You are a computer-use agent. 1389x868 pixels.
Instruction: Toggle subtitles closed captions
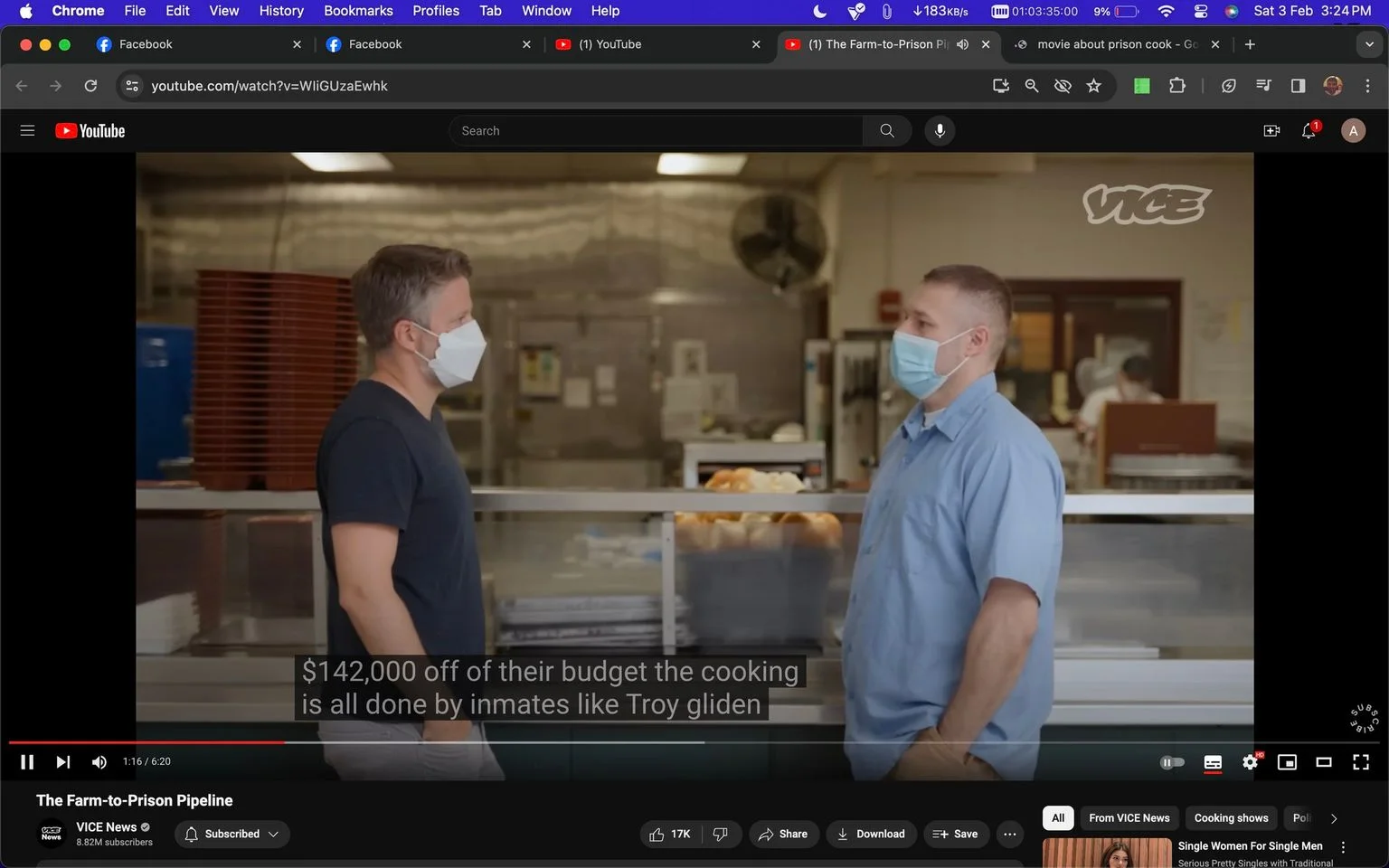point(1214,762)
